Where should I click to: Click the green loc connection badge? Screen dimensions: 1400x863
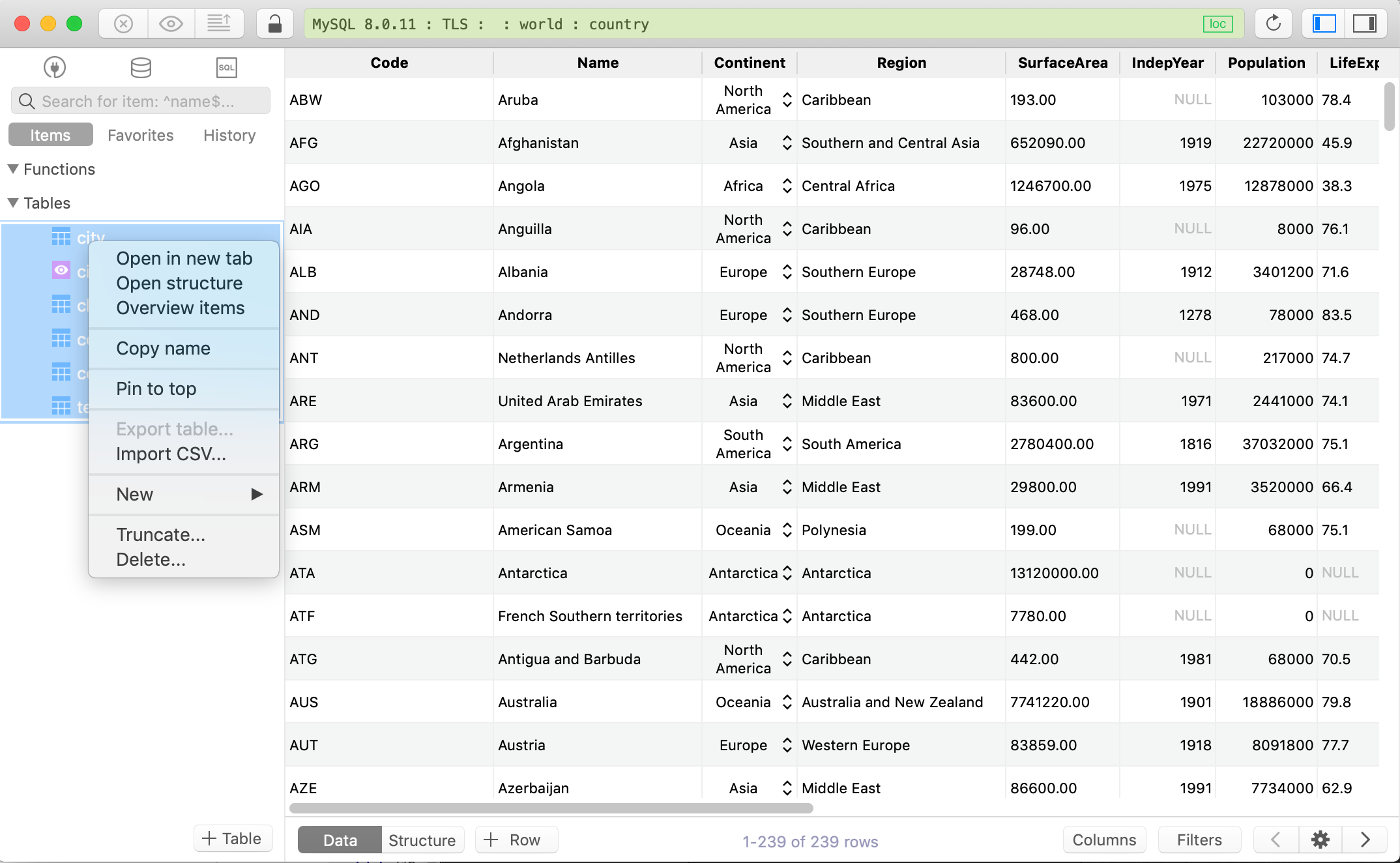(1218, 23)
